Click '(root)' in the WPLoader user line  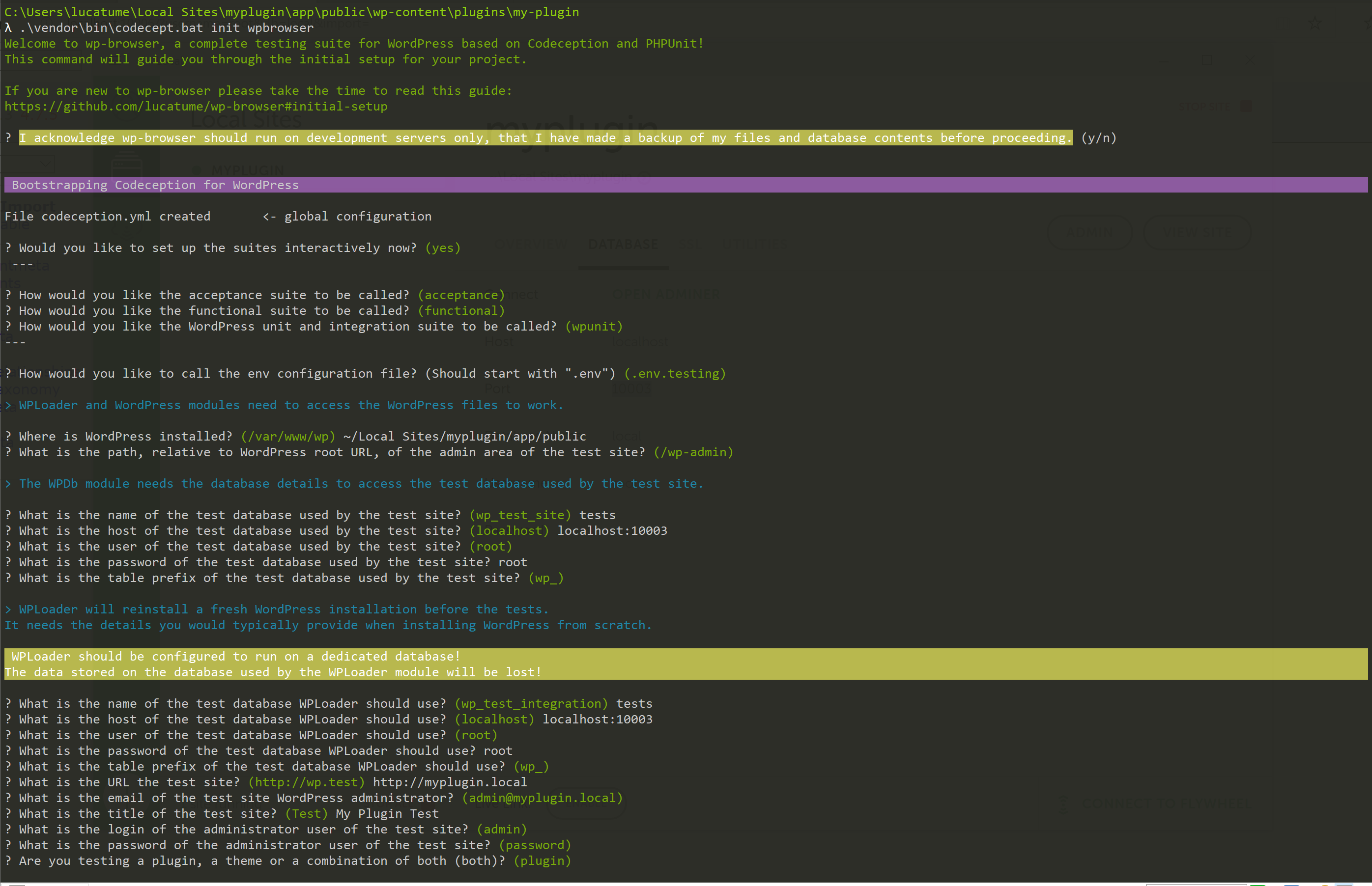476,735
